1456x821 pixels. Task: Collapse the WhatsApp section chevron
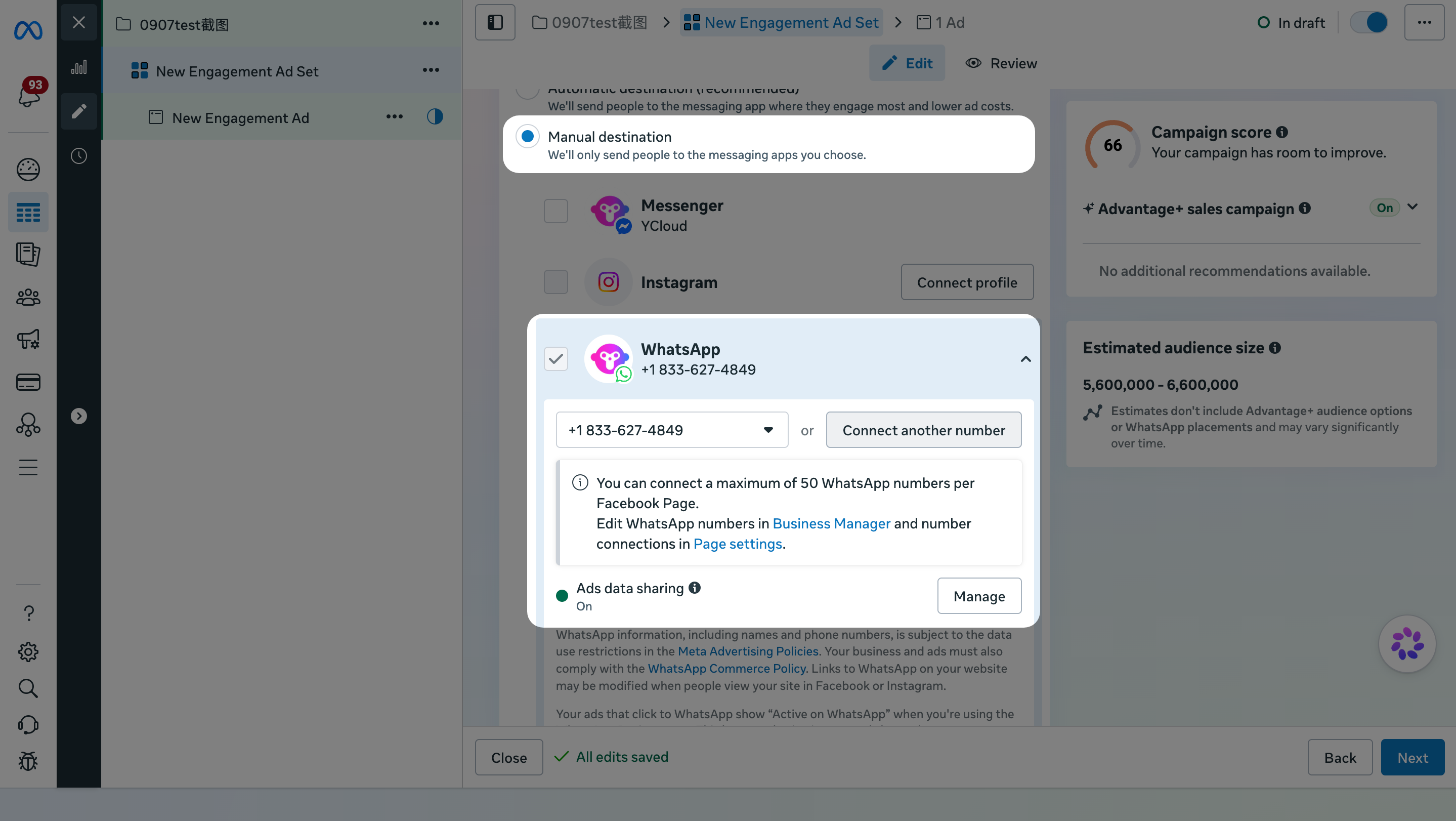1025,359
